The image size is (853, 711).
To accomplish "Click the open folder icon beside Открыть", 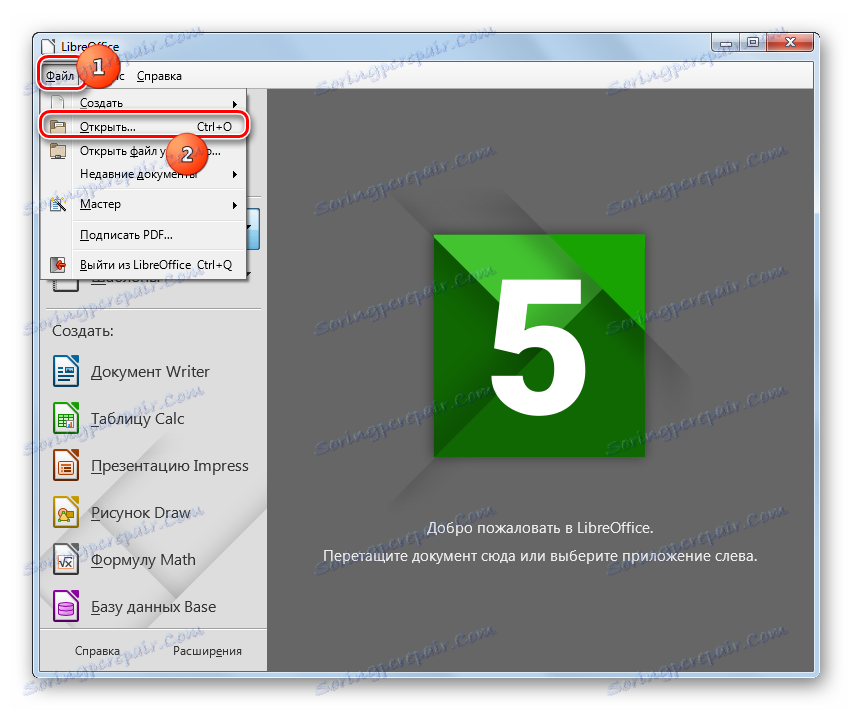I will 57,127.
